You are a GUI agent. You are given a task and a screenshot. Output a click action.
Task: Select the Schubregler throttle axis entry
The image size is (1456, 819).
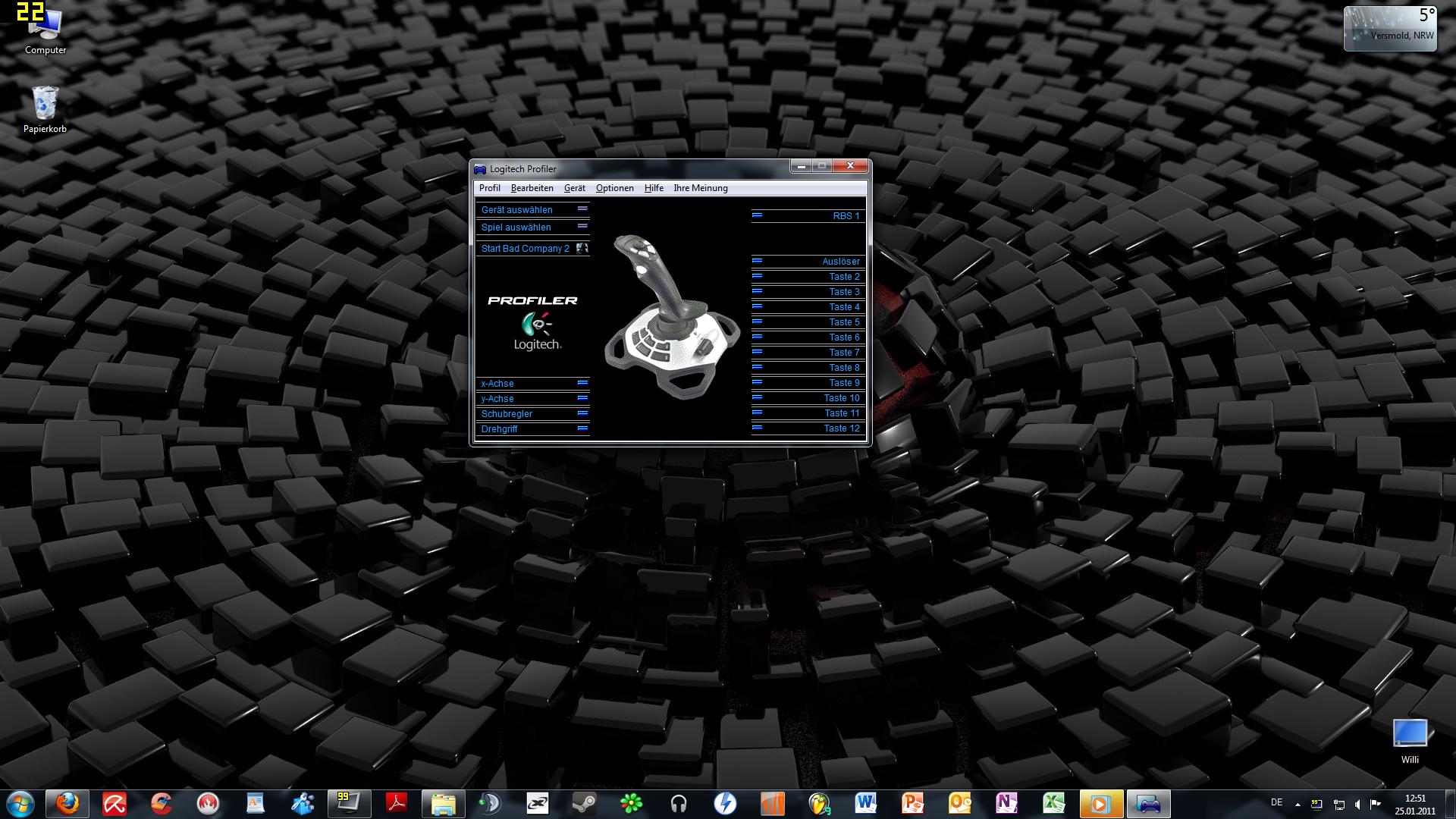pyautogui.click(x=507, y=414)
